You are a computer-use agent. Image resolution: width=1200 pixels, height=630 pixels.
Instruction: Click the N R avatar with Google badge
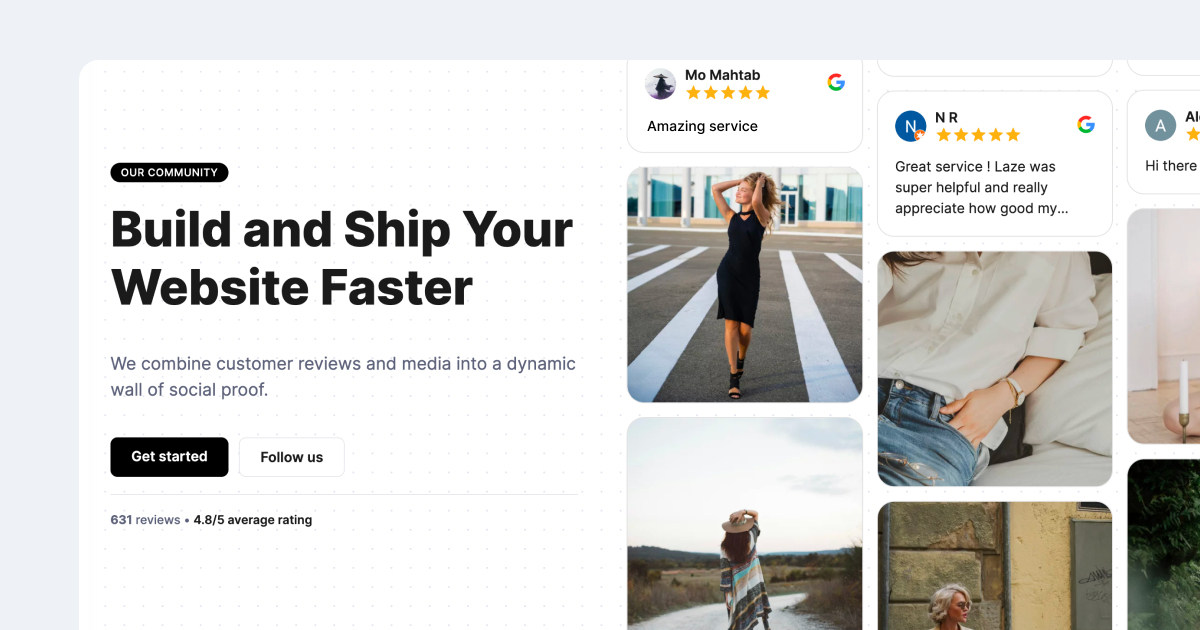(x=909, y=125)
